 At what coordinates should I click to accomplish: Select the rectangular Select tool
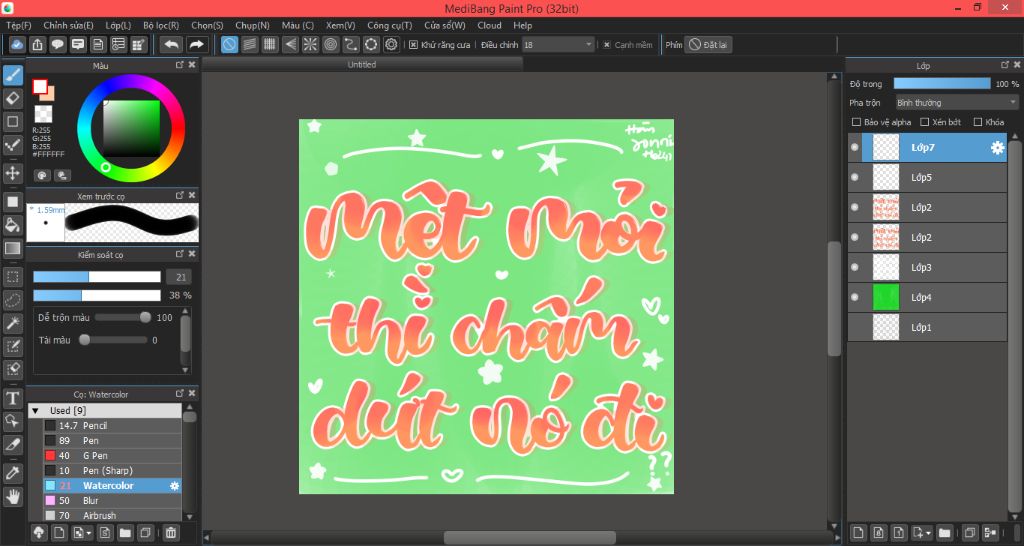point(12,277)
